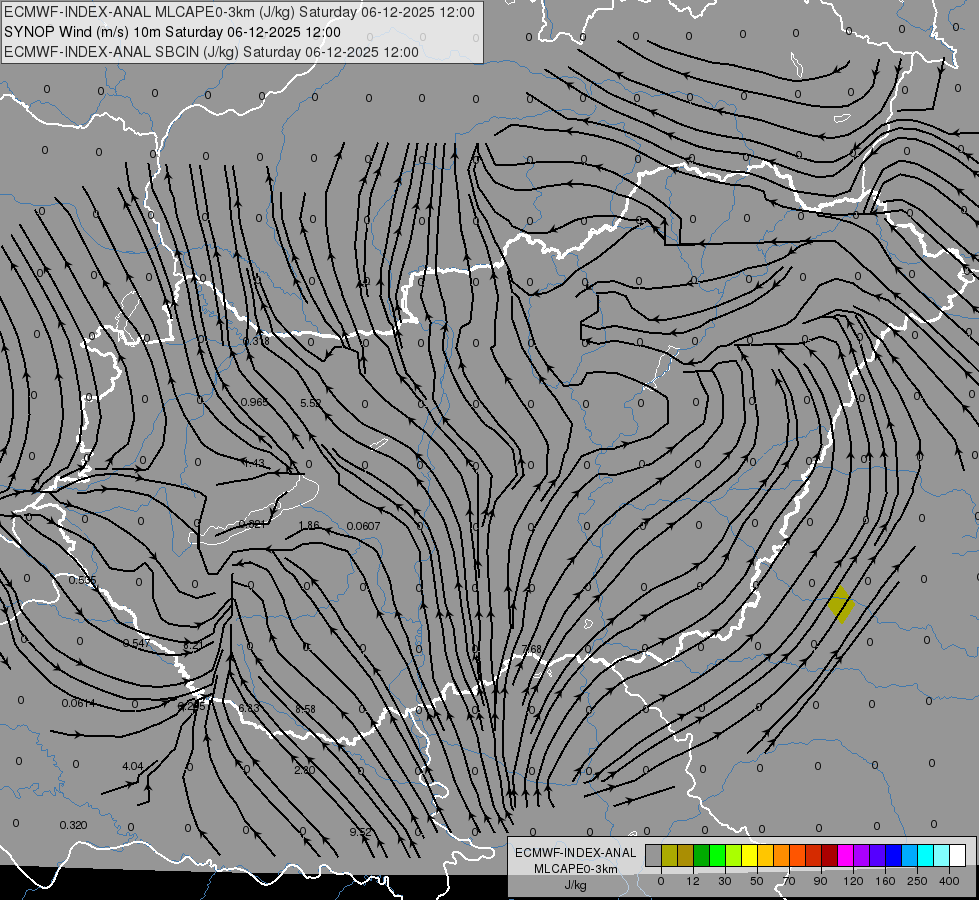Click the map value 7.68
Image resolution: width=979 pixels, height=900 pixels.
(x=531, y=649)
